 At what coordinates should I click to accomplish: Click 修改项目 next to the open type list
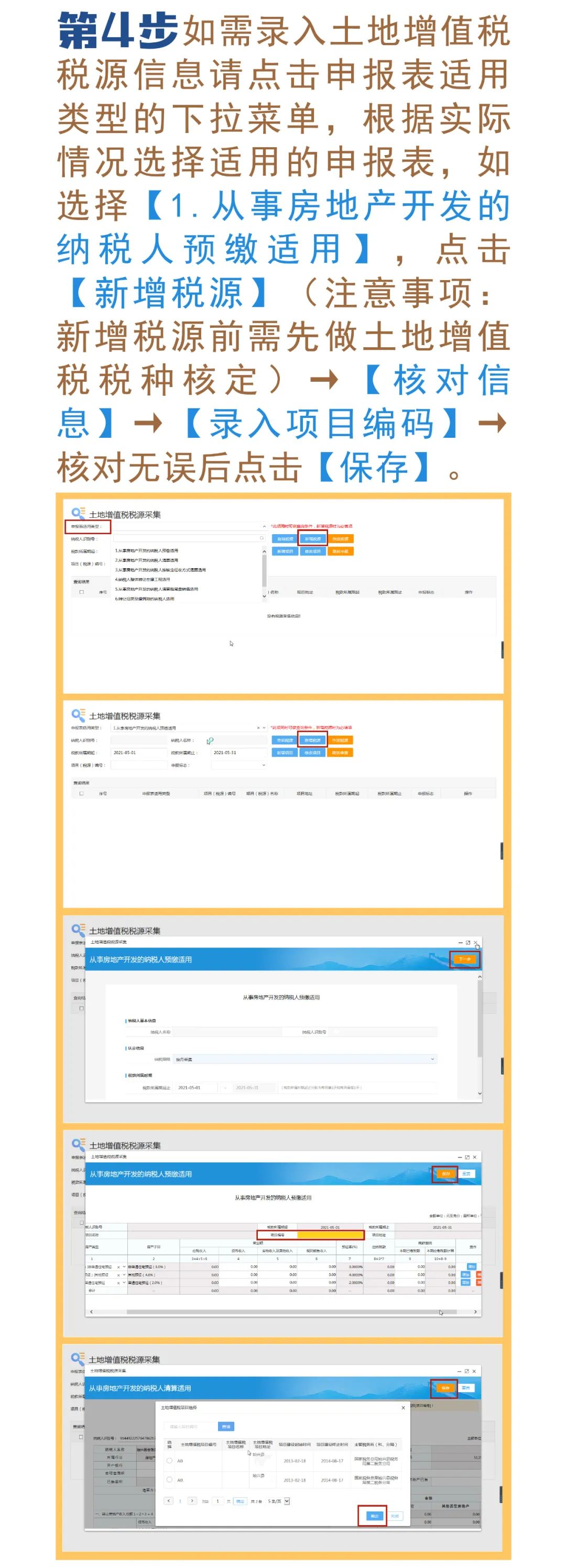pyautogui.click(x=312, y=551)
